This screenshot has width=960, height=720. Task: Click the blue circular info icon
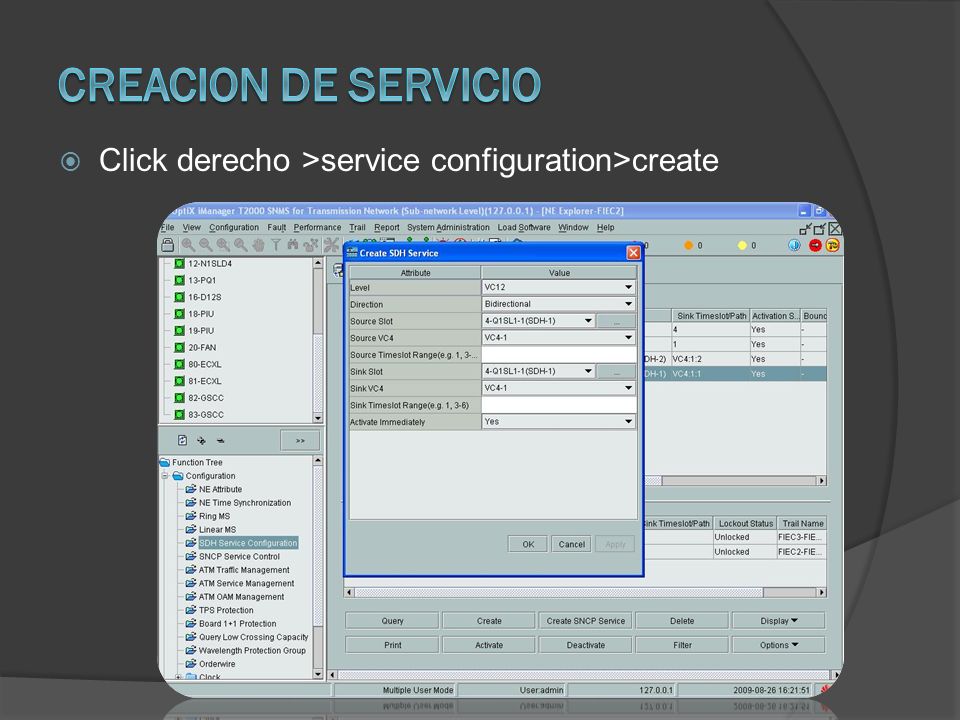click(x=795, y=245)
